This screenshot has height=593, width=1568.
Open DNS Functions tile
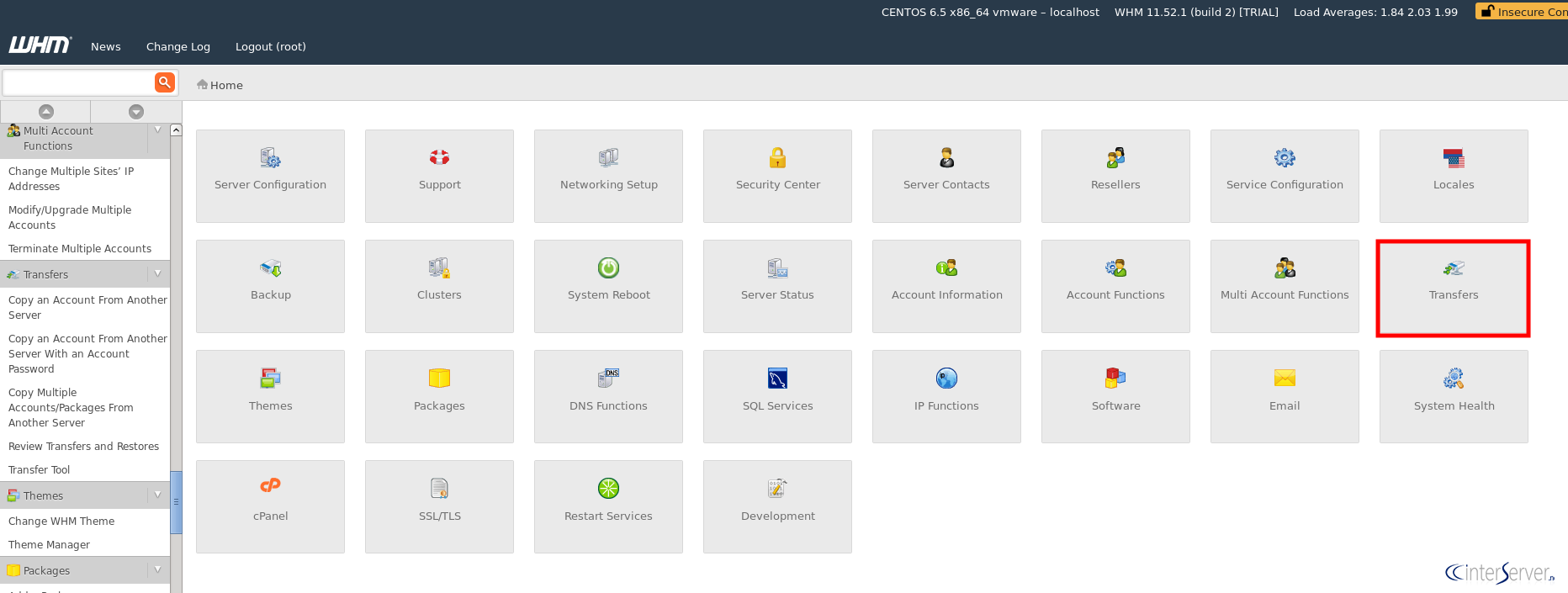(608, 396)
